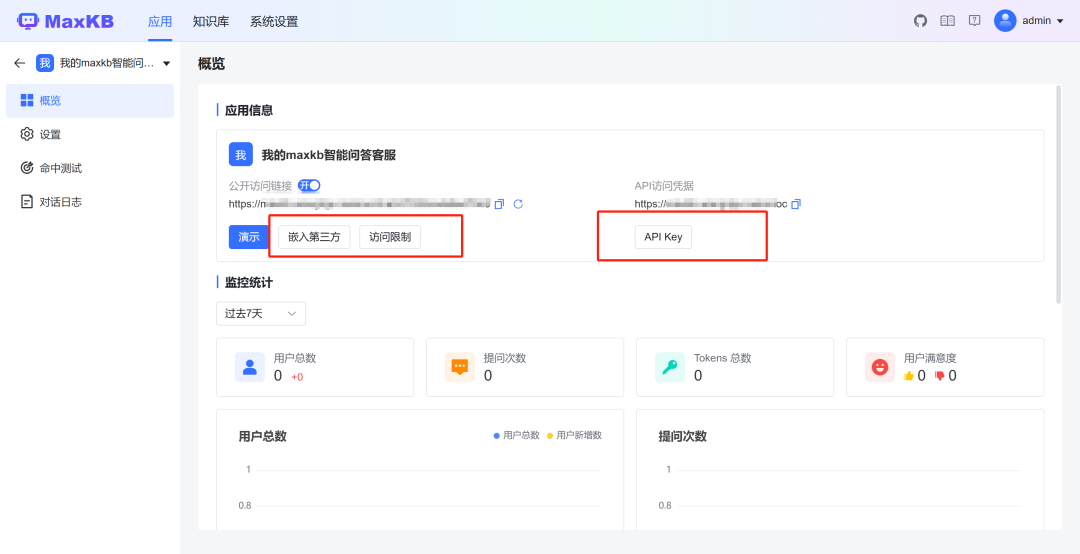
Task: Go back using the left arrow
Action: coord(20,63)
